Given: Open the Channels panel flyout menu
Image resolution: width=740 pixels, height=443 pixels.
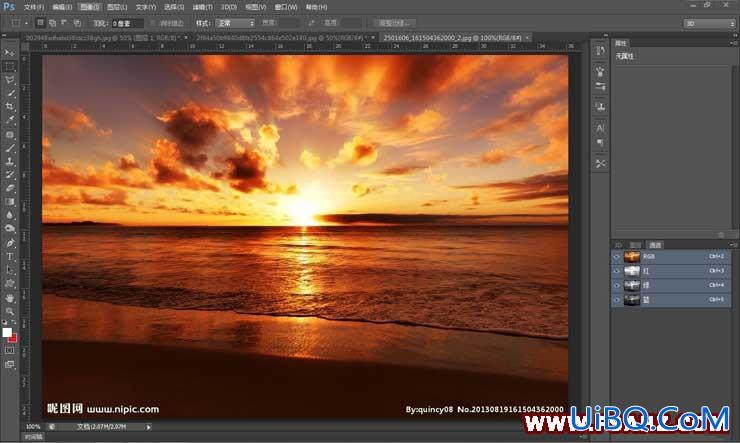Looking at the screenshot, I should [x=733, y=245].
